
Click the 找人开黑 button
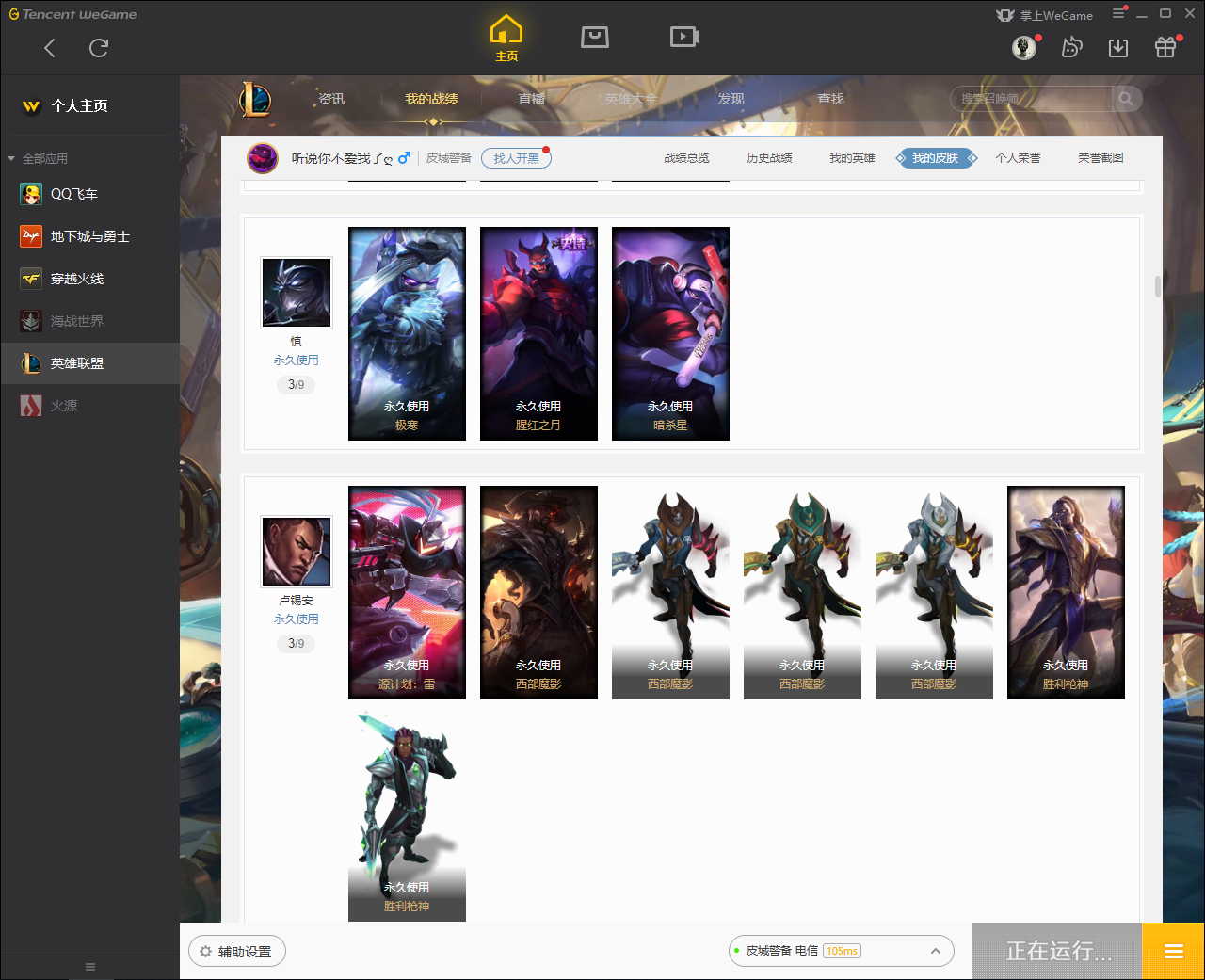pyautogui.click(x=516, y=158)
